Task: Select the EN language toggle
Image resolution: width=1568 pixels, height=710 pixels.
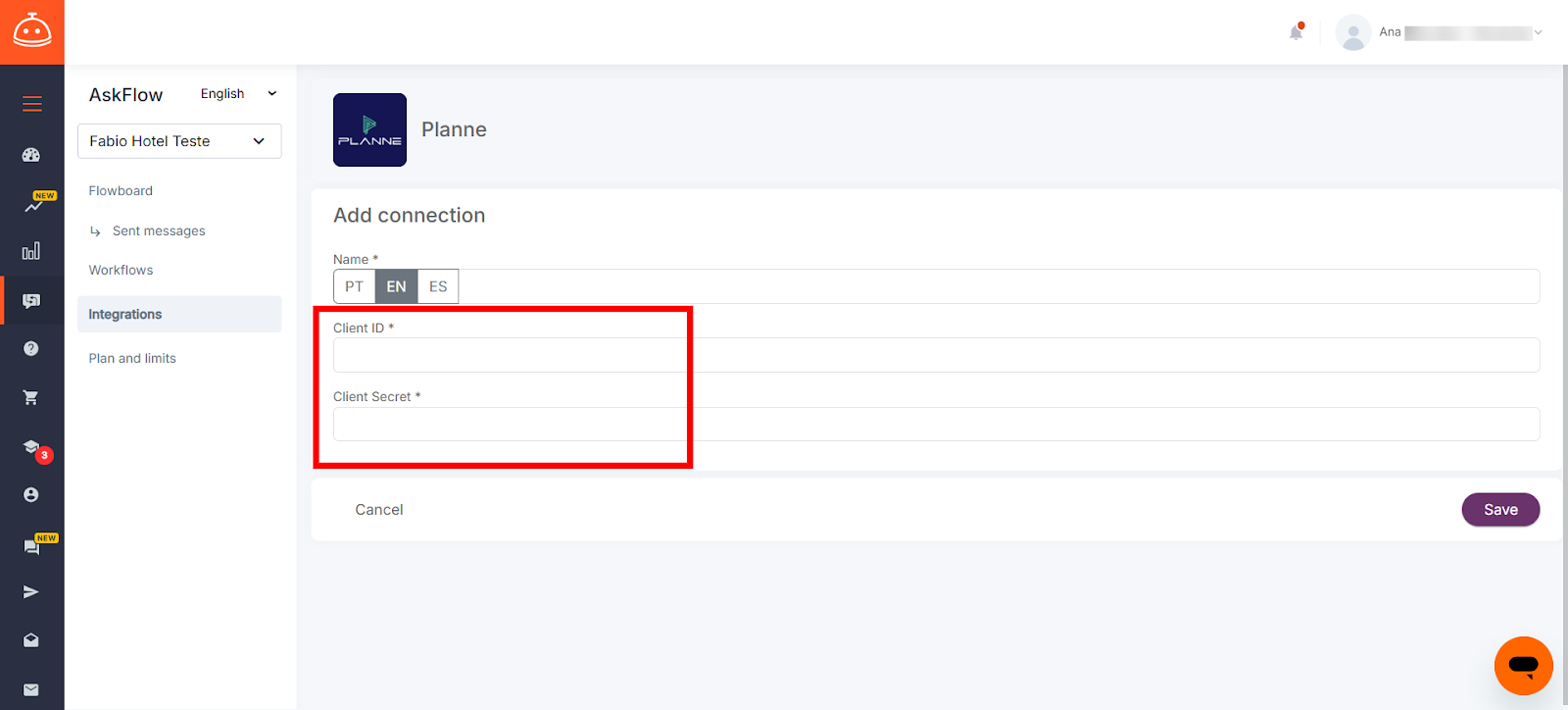Action: [396, 286]
